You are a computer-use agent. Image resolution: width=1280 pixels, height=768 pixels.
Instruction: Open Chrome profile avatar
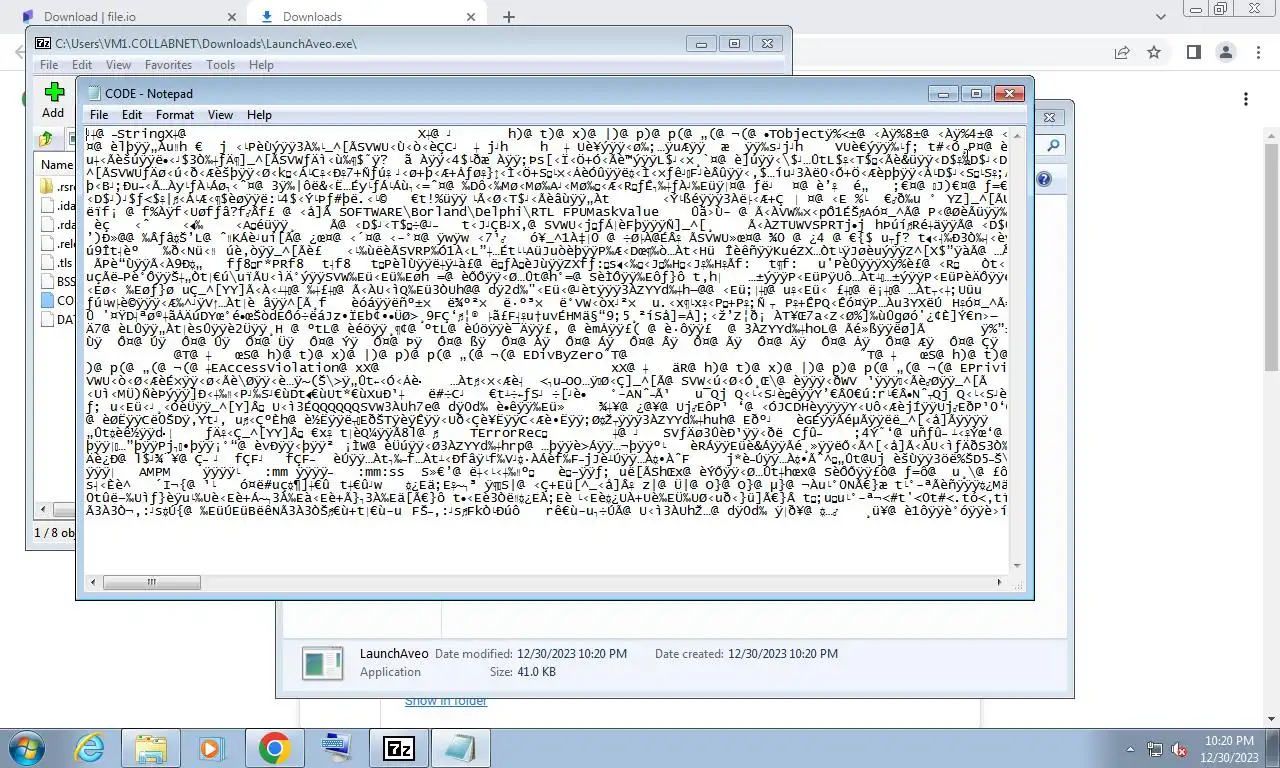[1225, 52]
